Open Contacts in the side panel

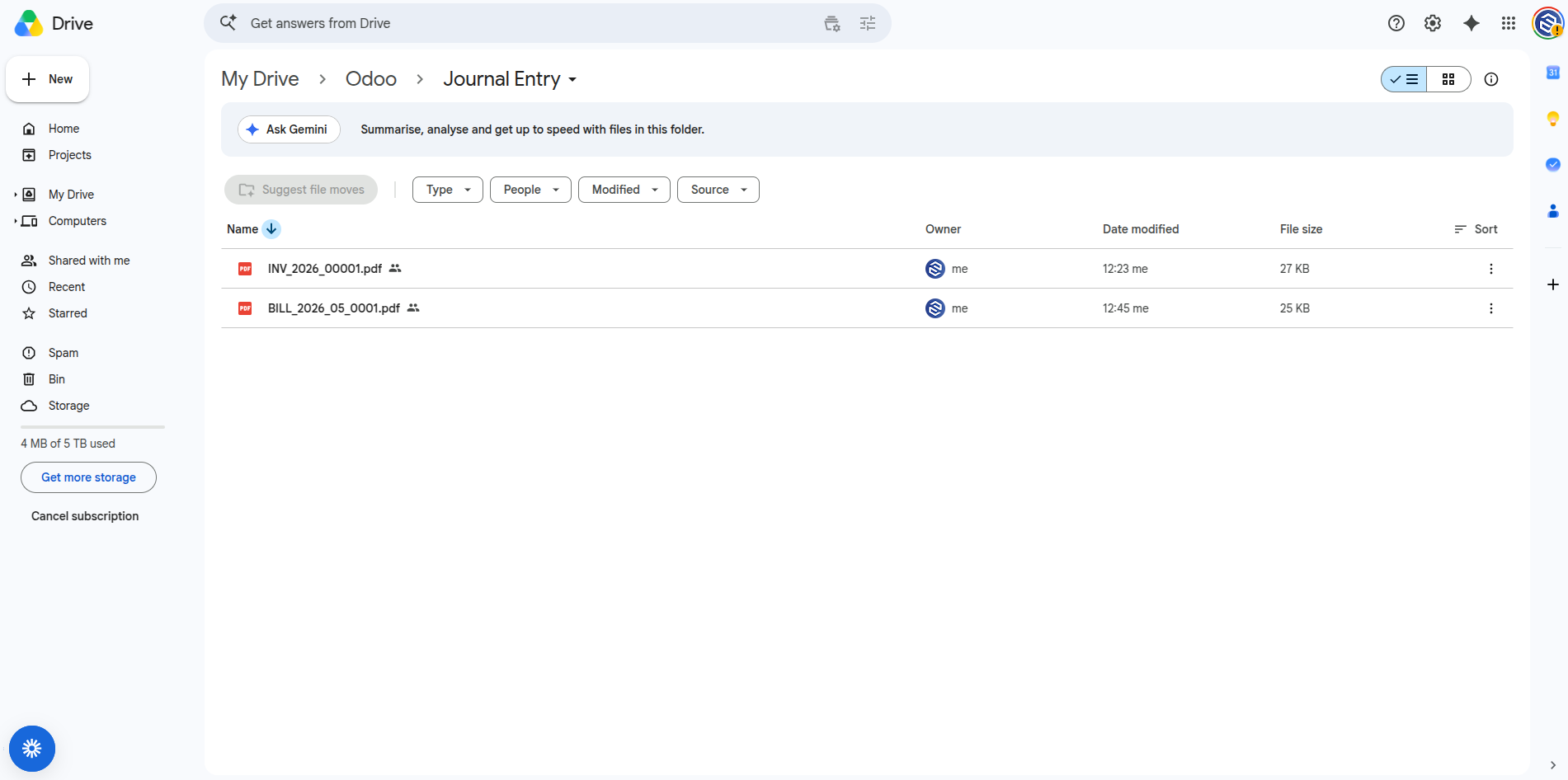1553,211
